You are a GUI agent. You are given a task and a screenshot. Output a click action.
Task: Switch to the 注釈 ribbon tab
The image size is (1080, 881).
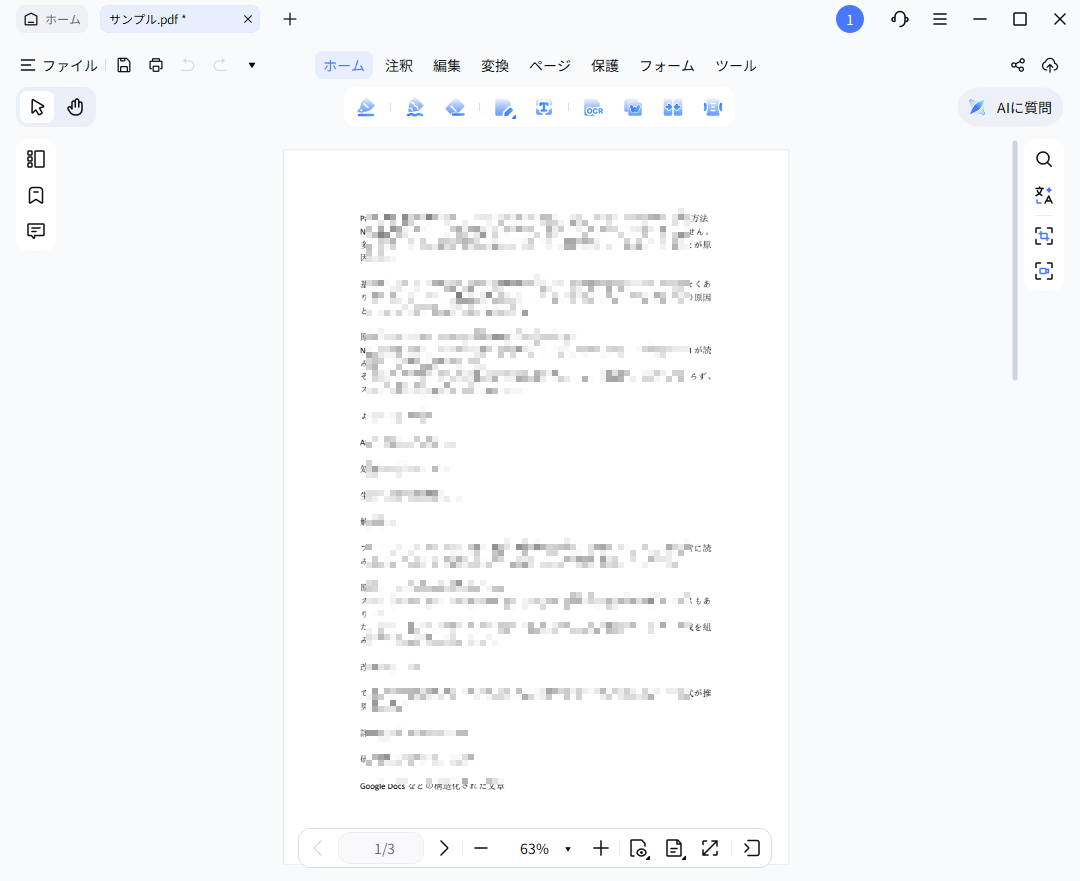pyautogui.click(x=399, y=65)
